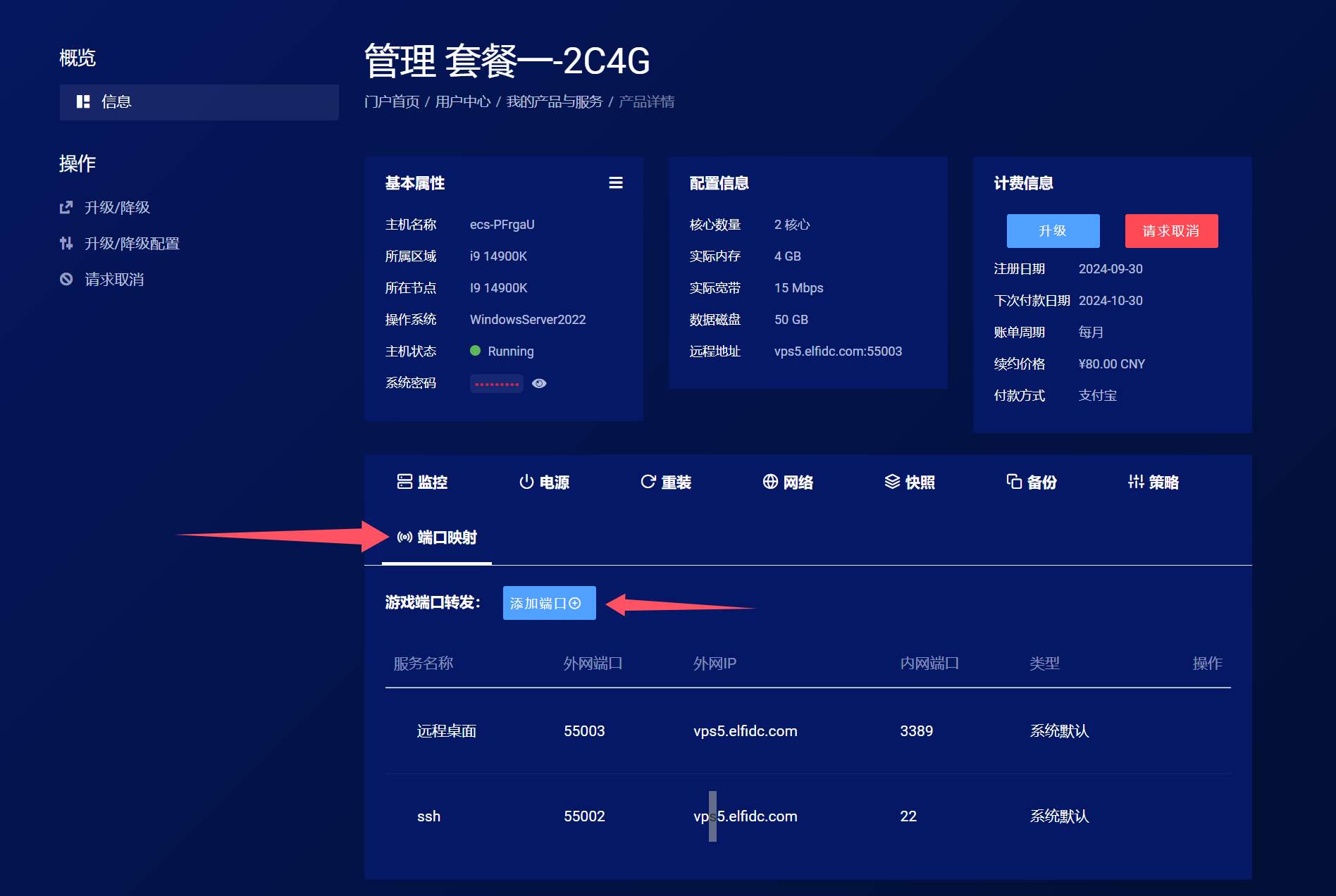Open 信息 in the sidebar
This screenshot has width=1336, height=896.
199,102
